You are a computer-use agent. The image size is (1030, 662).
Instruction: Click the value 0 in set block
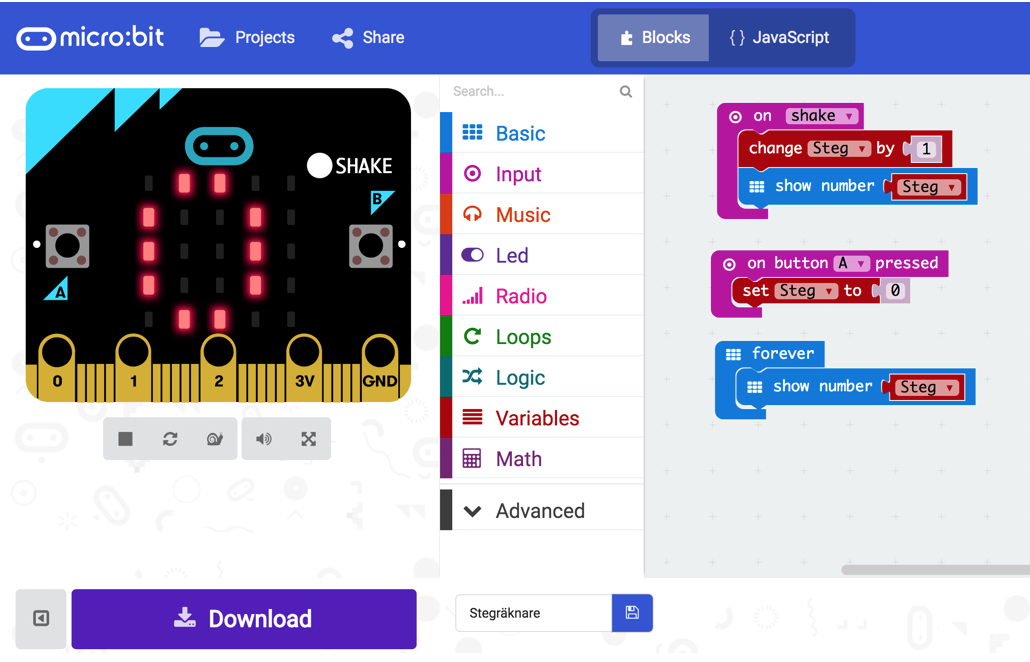(895, 290)
